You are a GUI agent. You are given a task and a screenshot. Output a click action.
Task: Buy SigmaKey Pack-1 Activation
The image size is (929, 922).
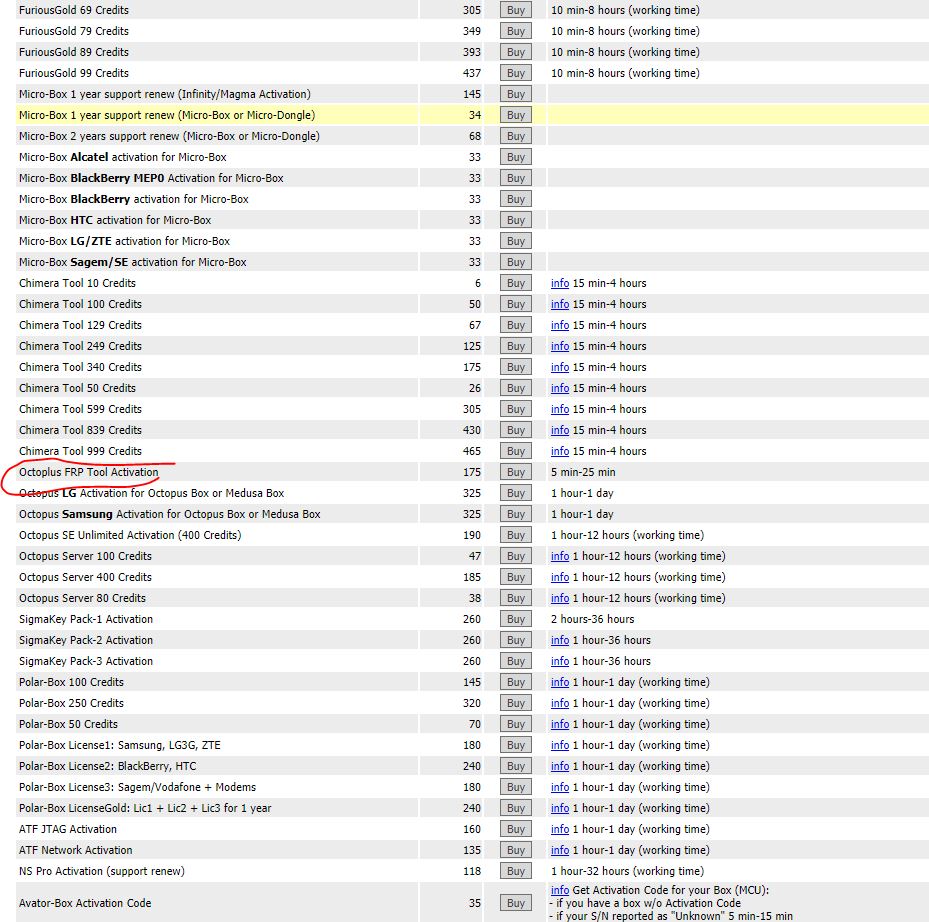click(515, 619)
